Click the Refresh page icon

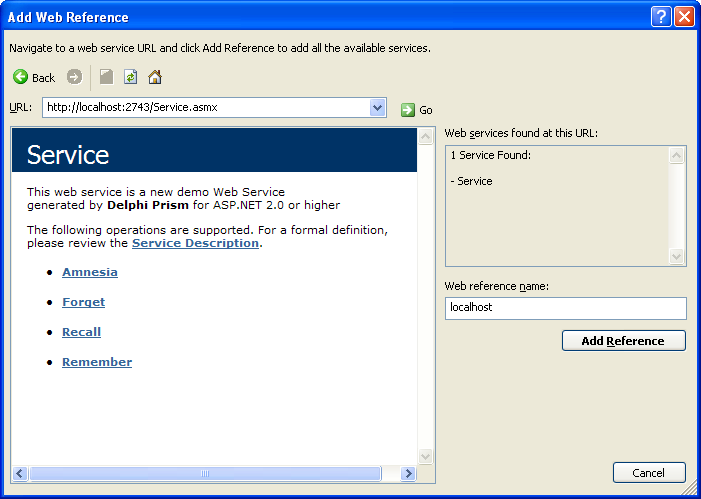pyautogui.click(x=131, y=77)
